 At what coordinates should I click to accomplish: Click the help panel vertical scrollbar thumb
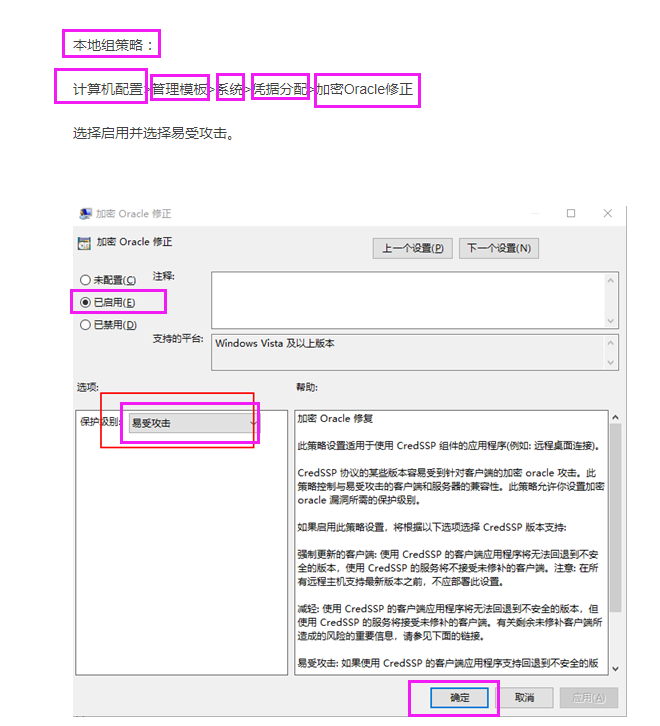tap(616, 517)
